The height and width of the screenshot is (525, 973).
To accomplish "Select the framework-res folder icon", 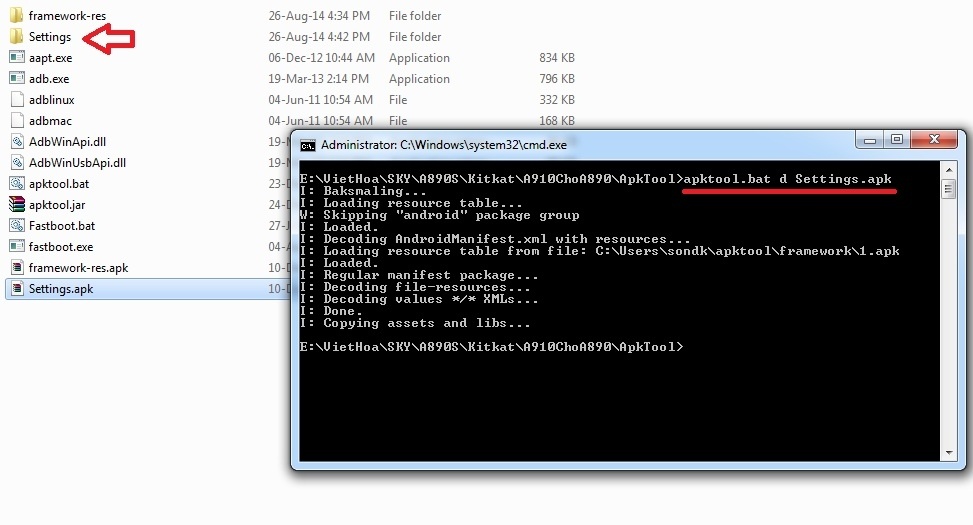I will (x=17, y=16).
